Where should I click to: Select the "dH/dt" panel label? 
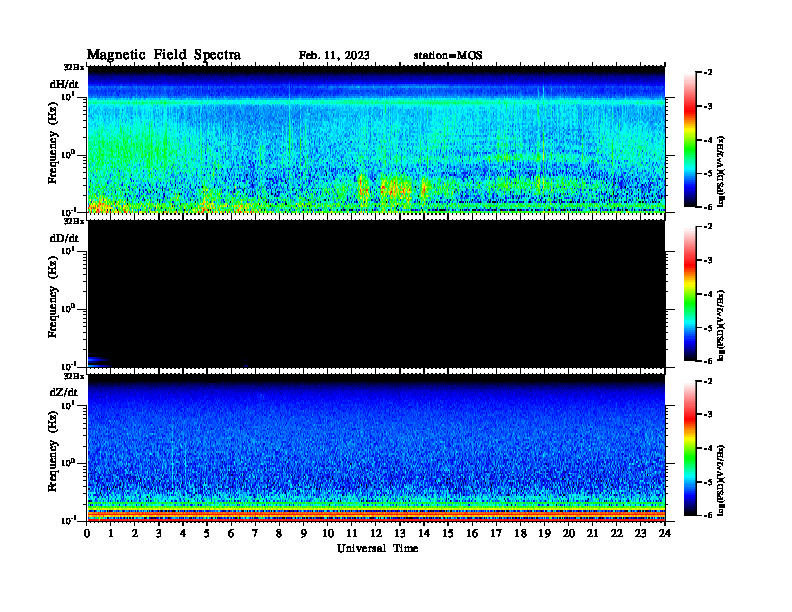64,84
